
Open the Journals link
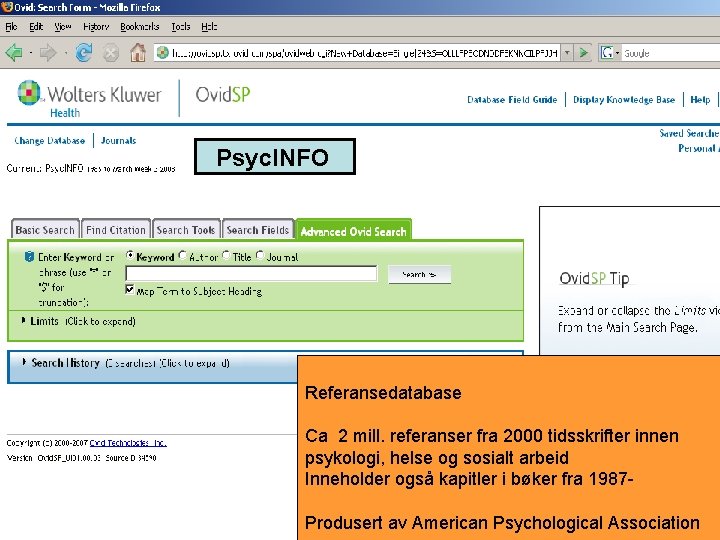tap(118, 141)
